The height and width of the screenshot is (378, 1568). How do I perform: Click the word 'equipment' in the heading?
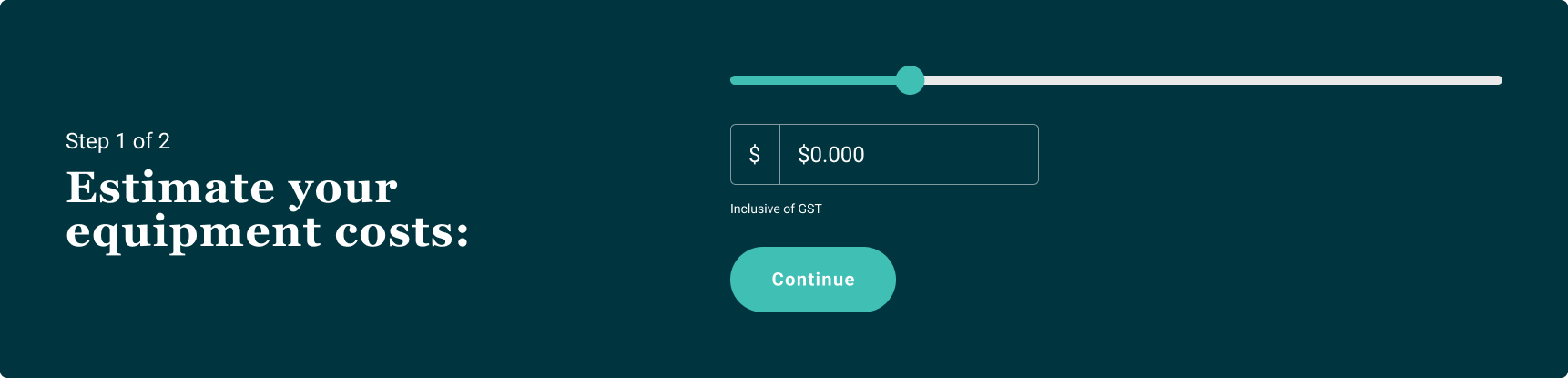pos(193,231)
